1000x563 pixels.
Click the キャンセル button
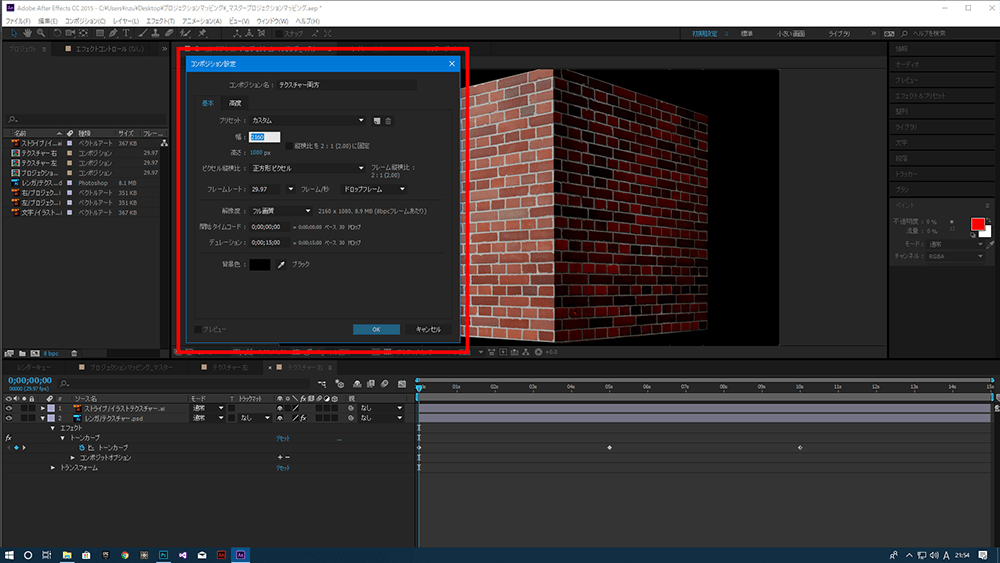point(427,329)
